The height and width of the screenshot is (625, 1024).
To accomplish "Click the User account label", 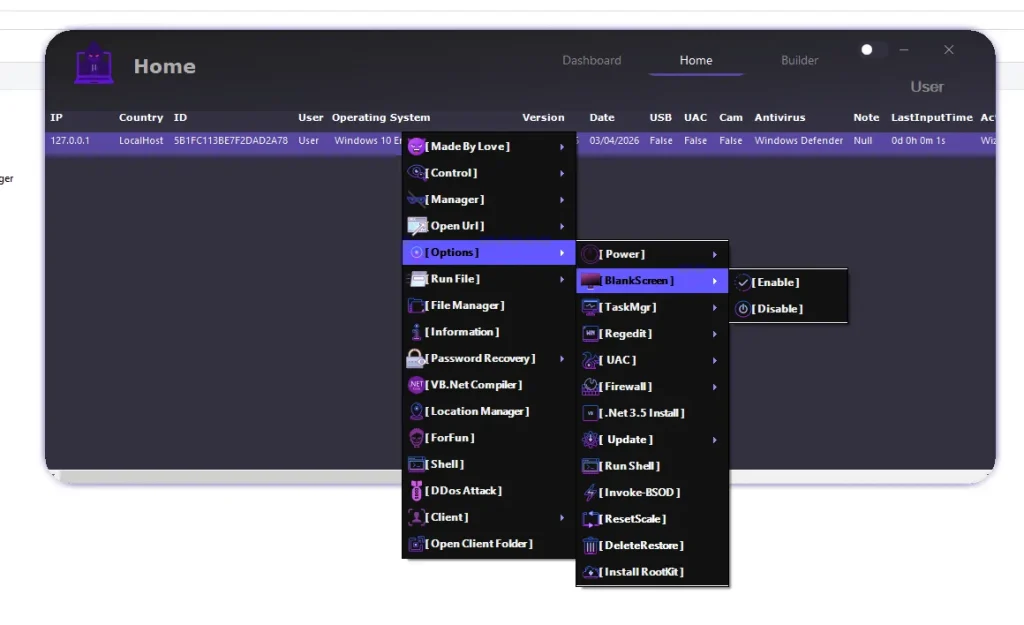I will [927, 86].
